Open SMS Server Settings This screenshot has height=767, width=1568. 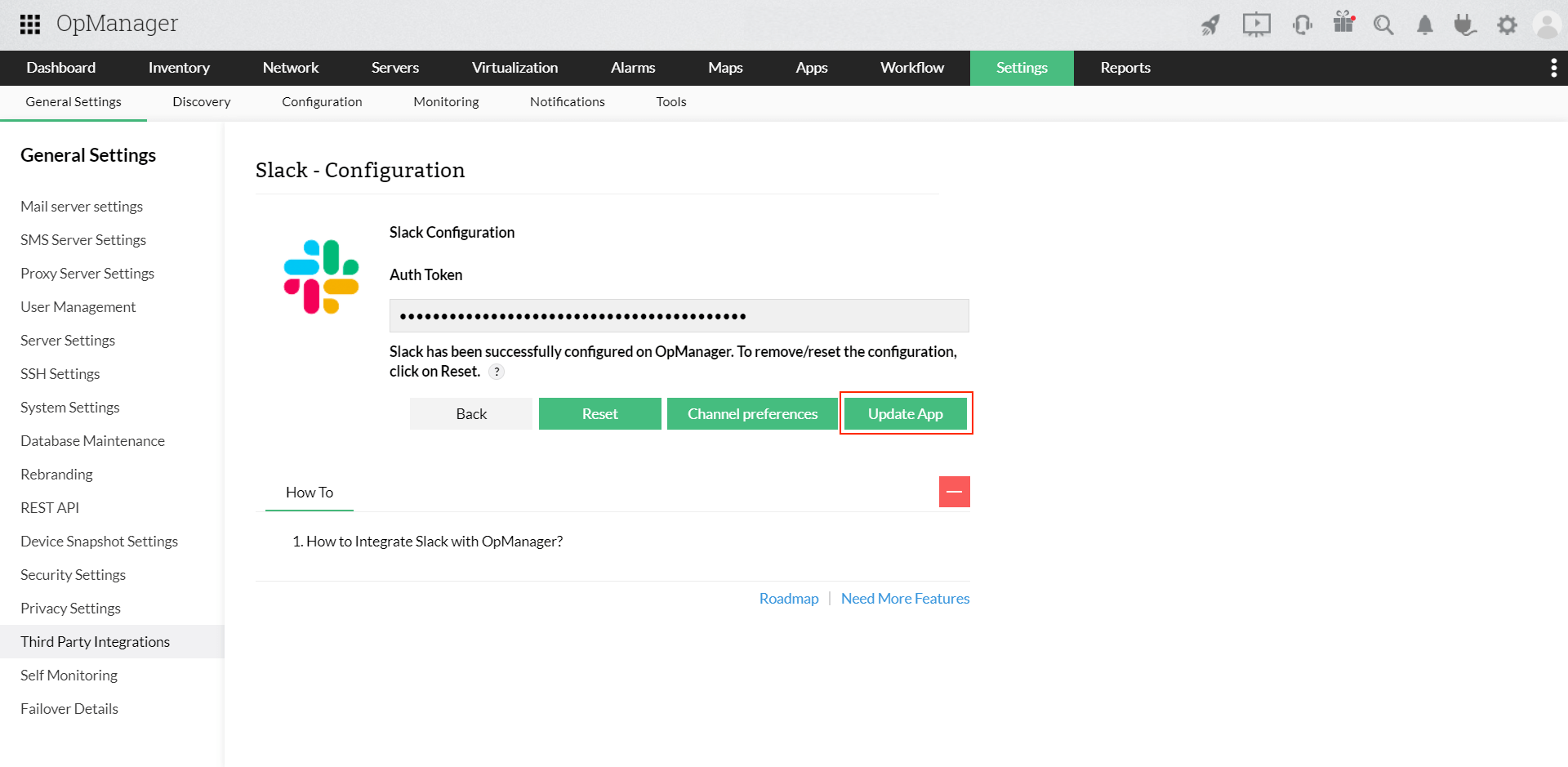pos(83,240)
